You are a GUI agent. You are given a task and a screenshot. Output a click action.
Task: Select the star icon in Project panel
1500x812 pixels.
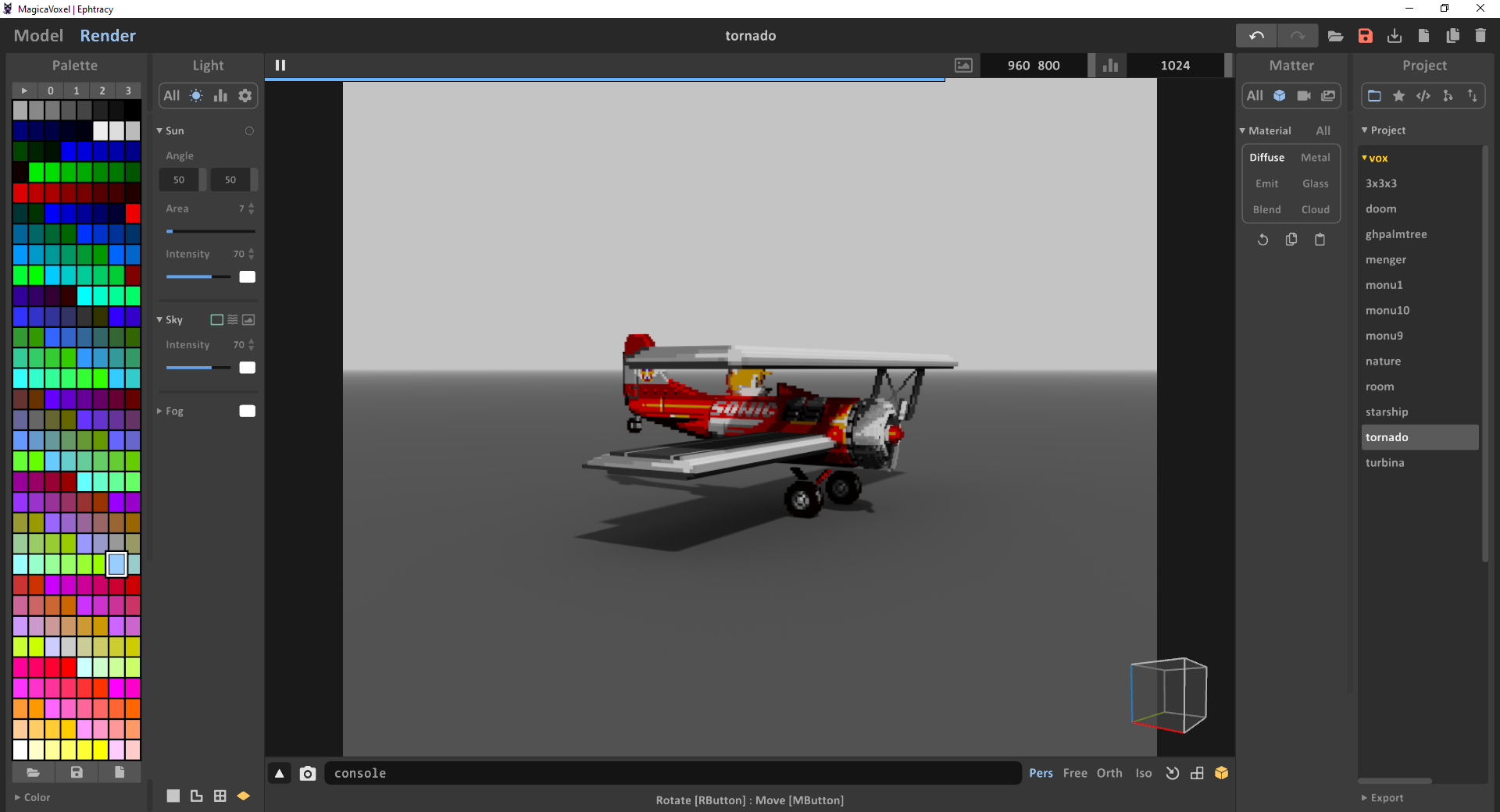(x=1399, y=95)
